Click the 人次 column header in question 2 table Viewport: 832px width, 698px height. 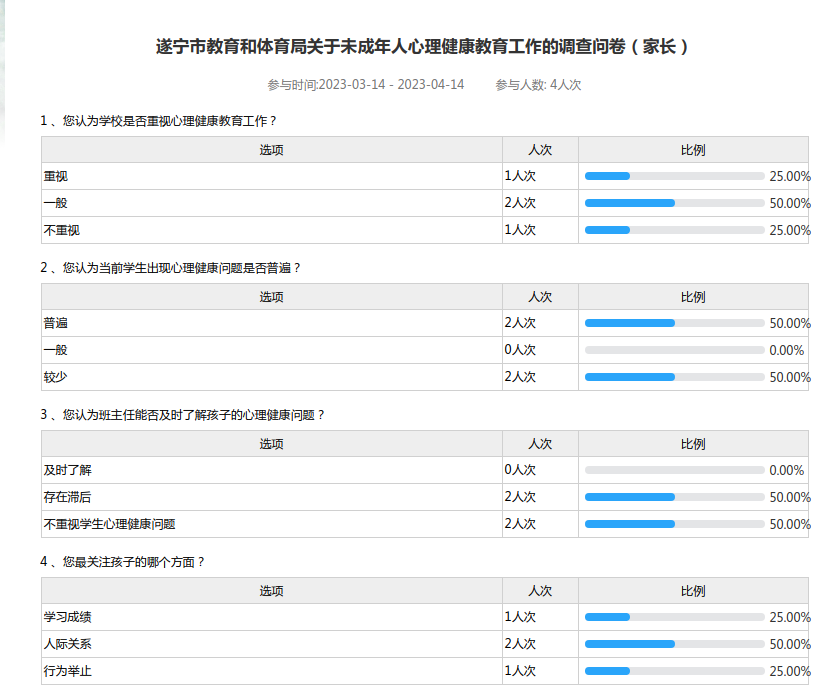click(540, 297)
